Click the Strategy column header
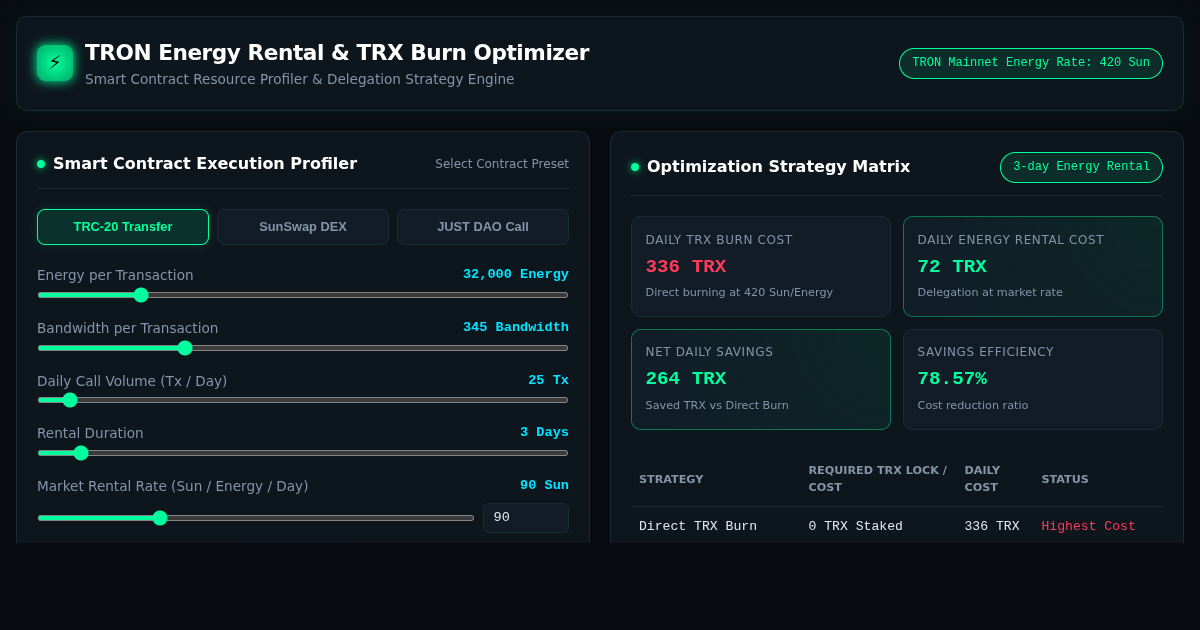 click(671, 479)
